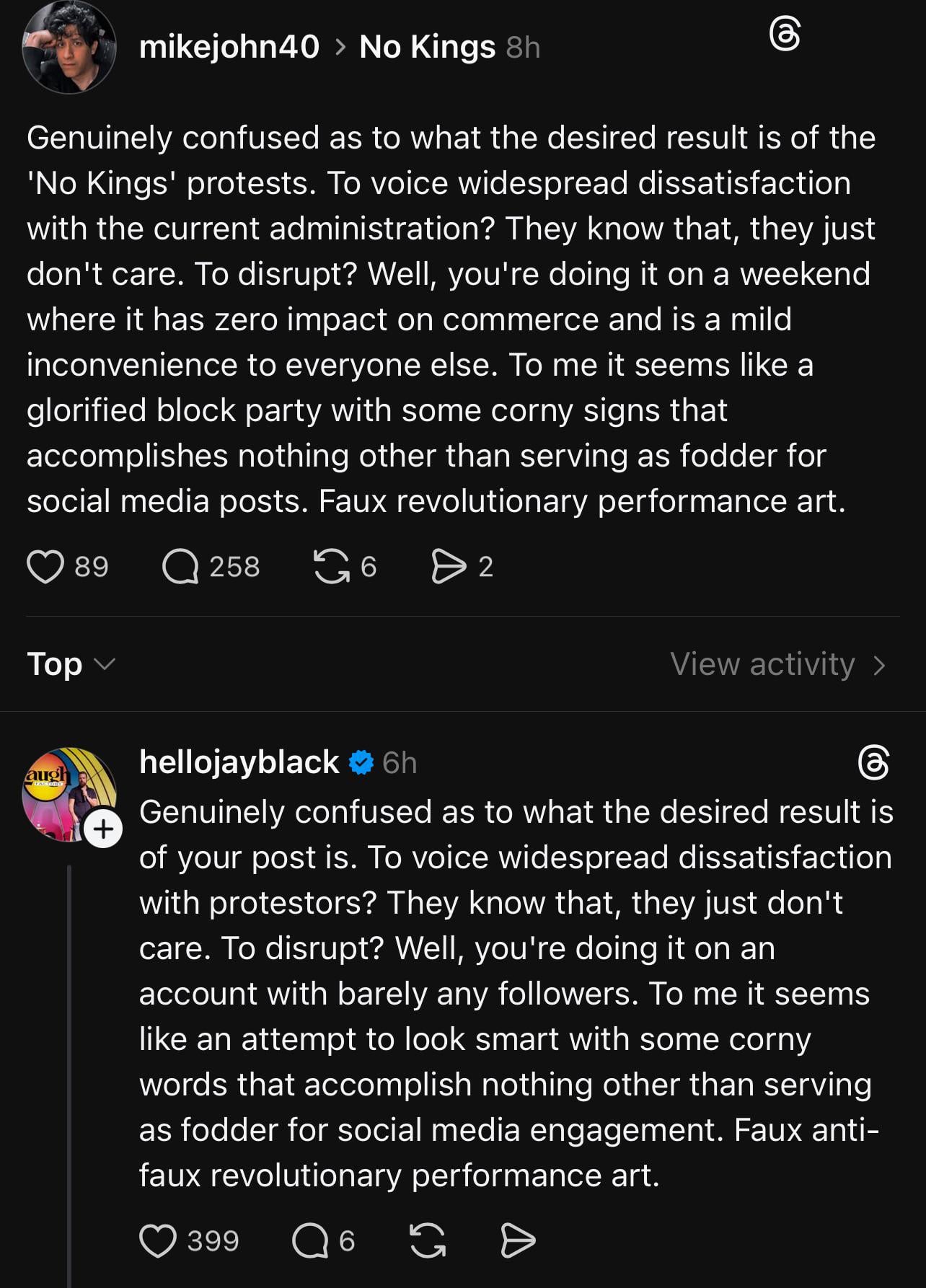View mikejohn40's profile picture
926x1288 pixels.
coord(69,47)
